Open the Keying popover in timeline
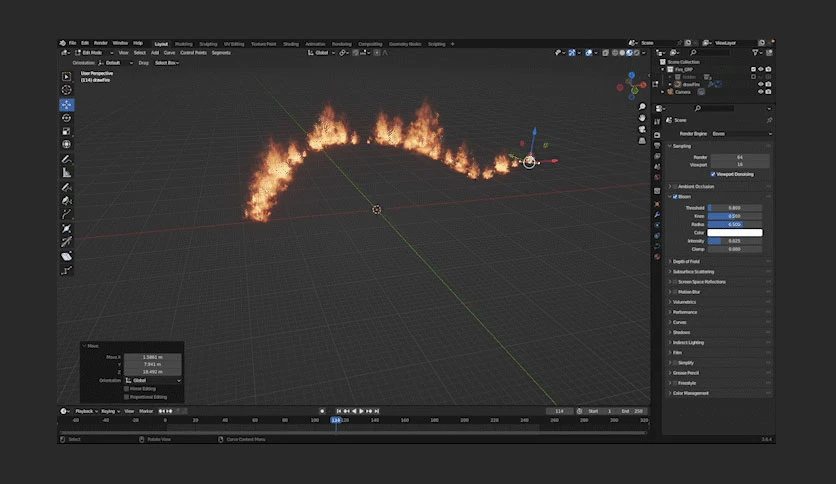Viewport: 836px width, 484px height. point(110,412)
